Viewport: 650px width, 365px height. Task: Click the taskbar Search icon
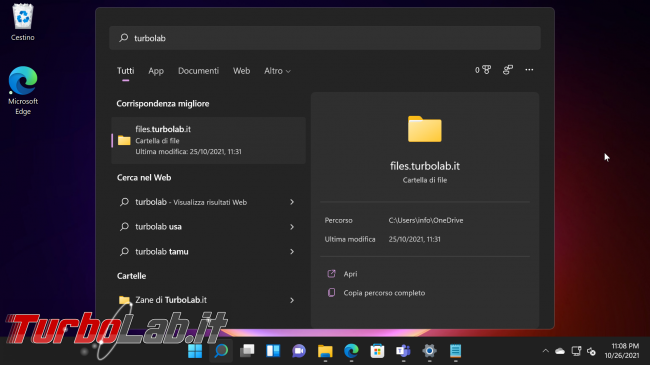[221, 351]
